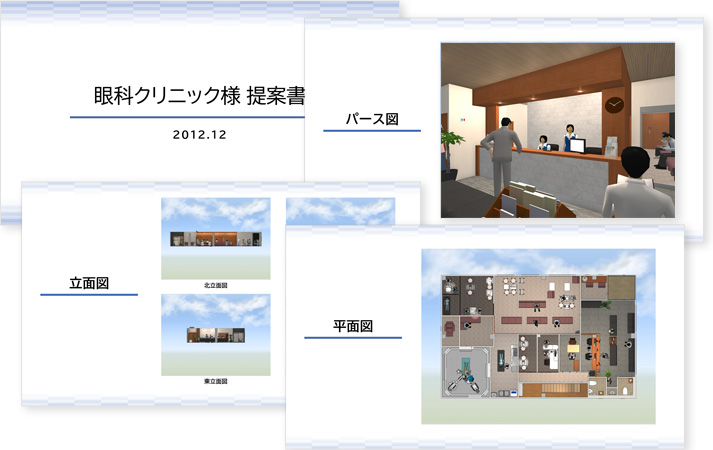The image size is (713, 450).
Task: Open the clinic floor plan image
Action: pyautogui.click(x=538, y=335)
